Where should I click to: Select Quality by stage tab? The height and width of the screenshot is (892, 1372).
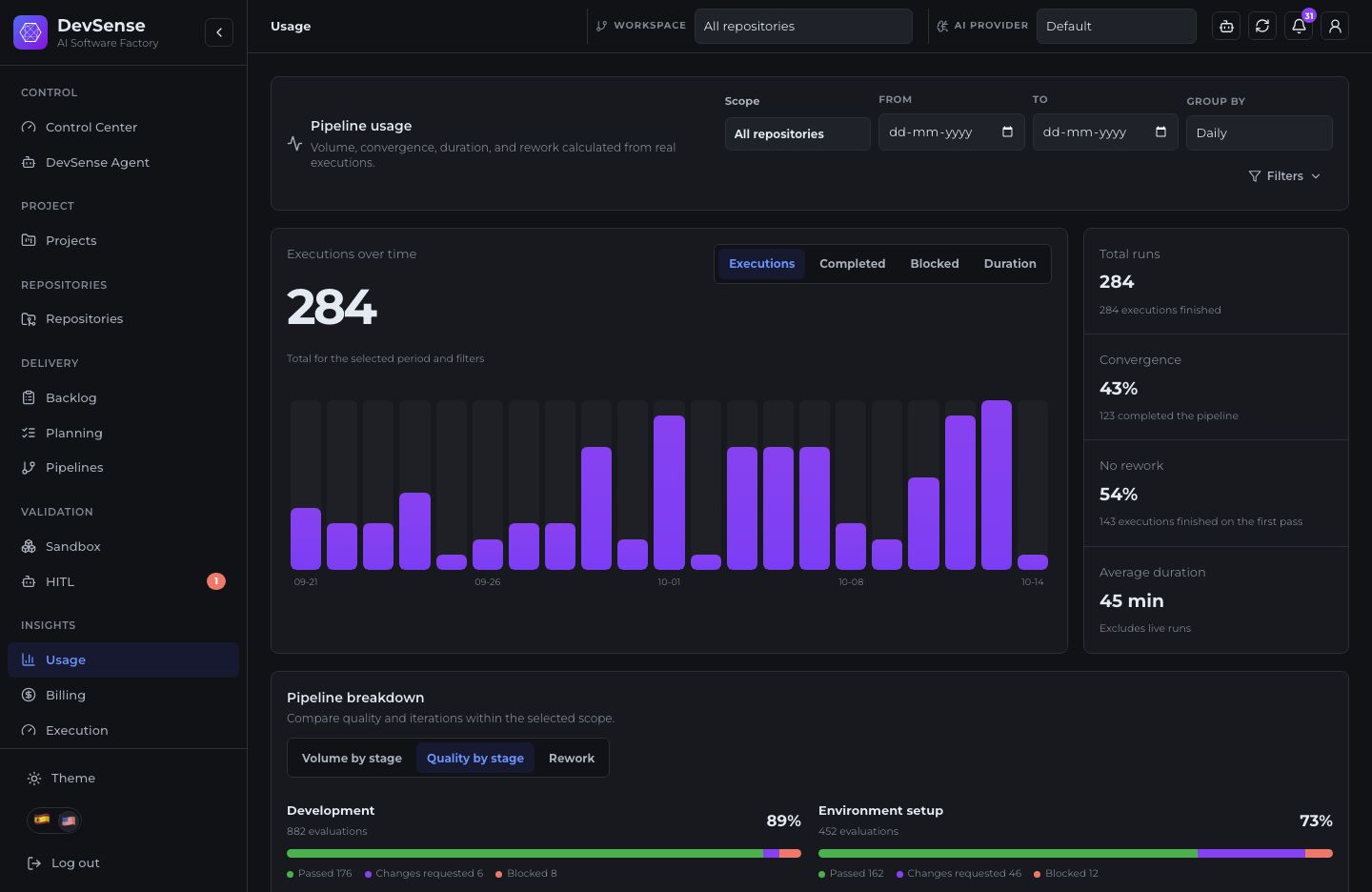[x=474, y=759]
